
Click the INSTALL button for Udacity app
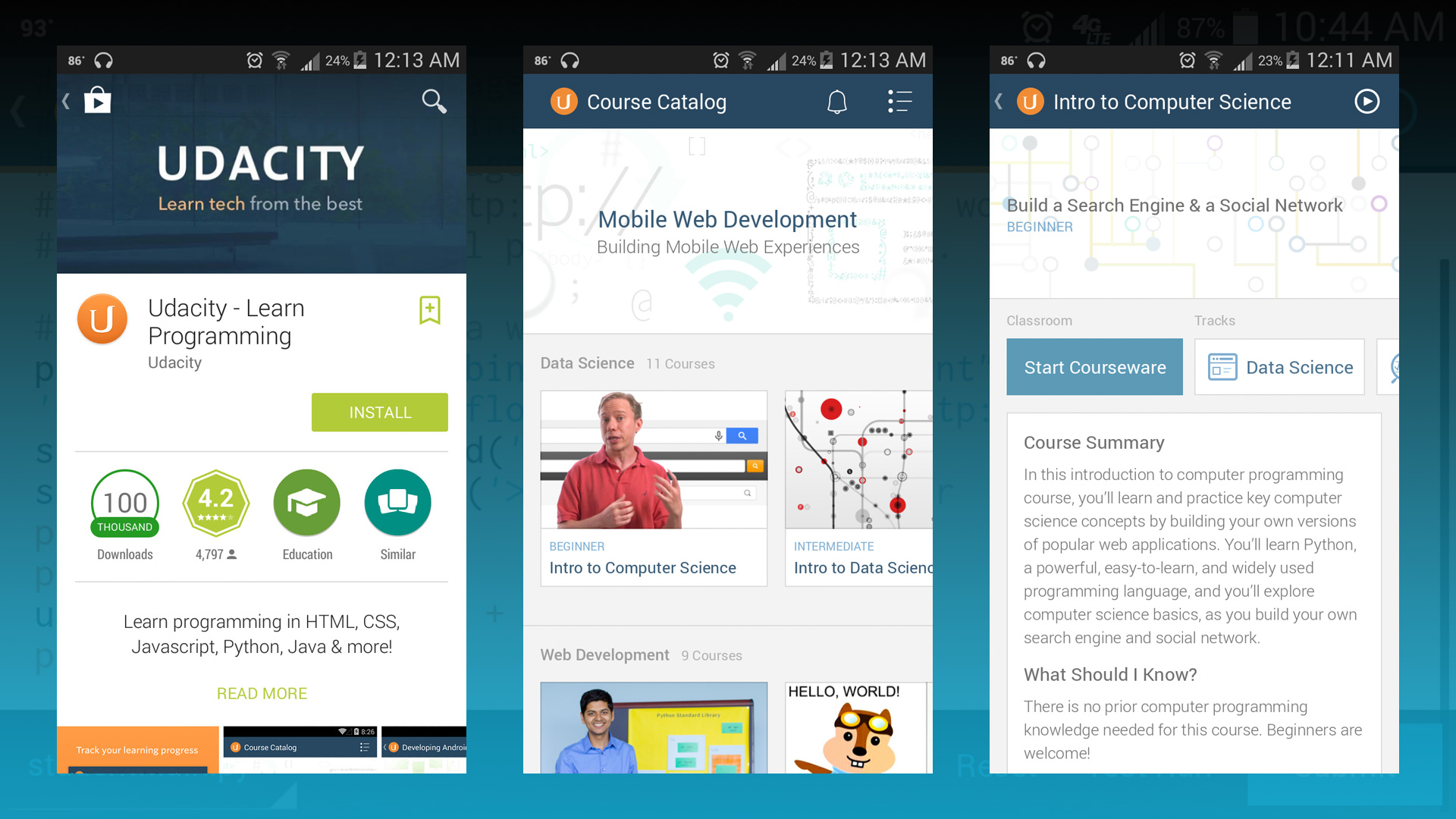coord(380,412)
